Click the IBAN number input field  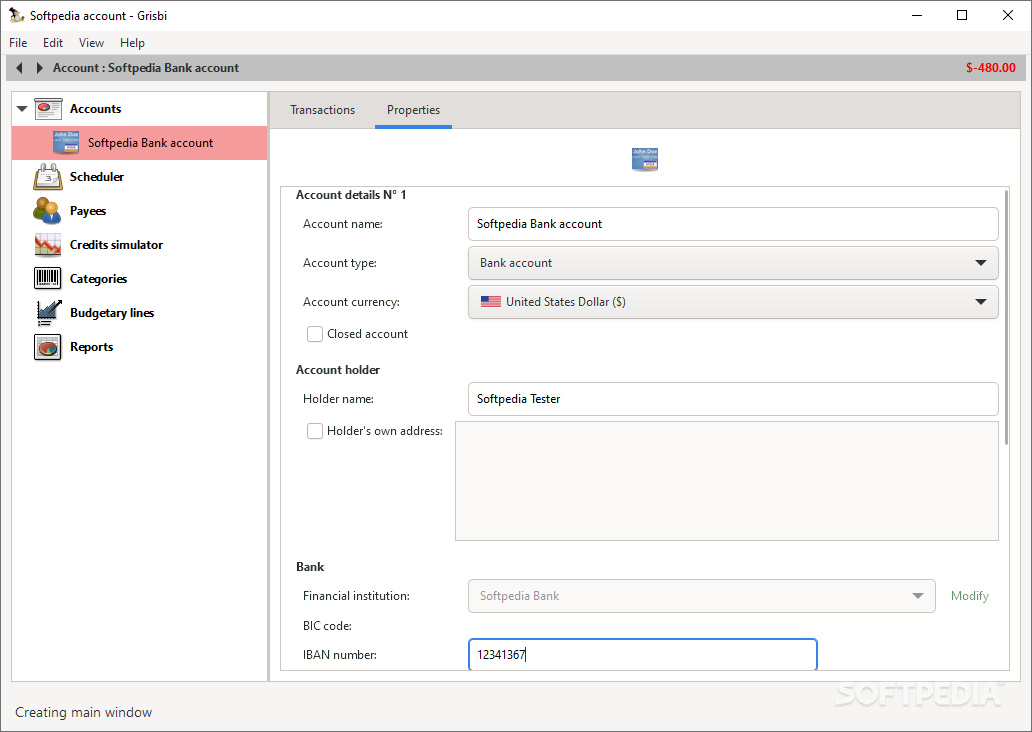(642, 654)
